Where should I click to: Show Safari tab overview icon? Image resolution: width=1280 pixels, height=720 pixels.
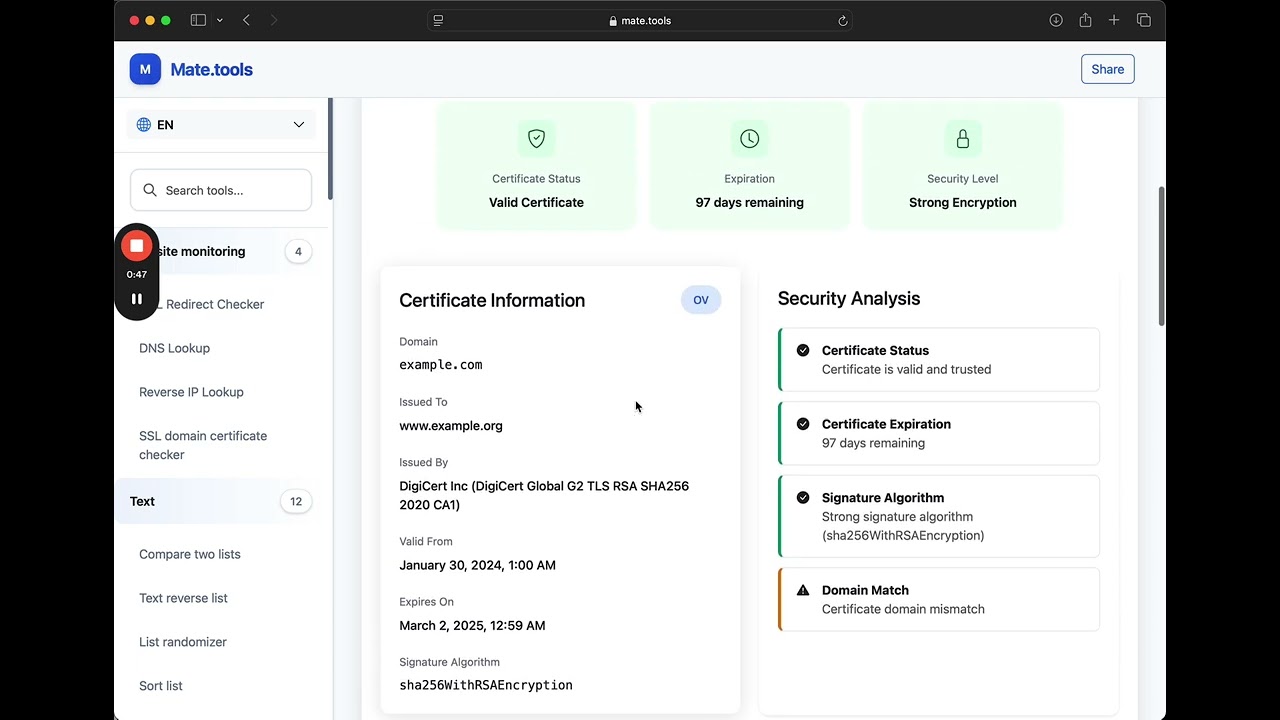(1144, 20)
